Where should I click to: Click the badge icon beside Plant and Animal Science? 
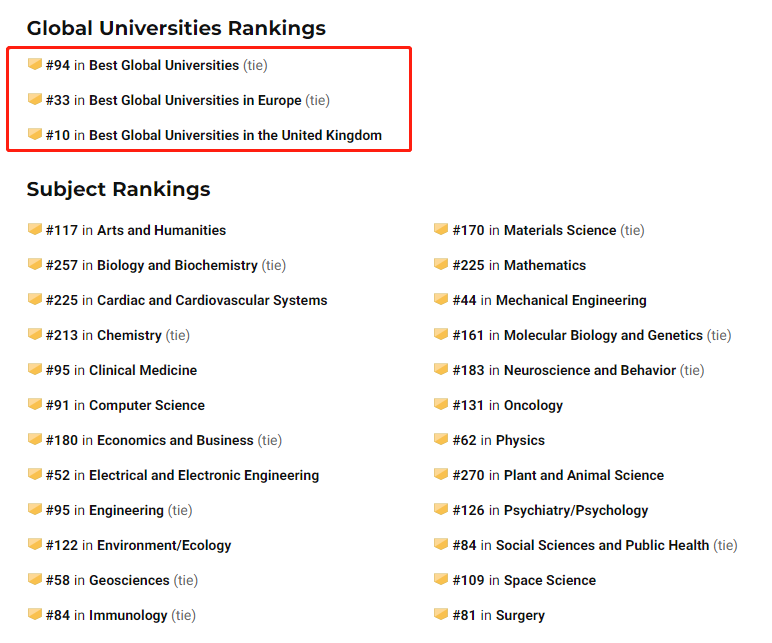[441, 474]
